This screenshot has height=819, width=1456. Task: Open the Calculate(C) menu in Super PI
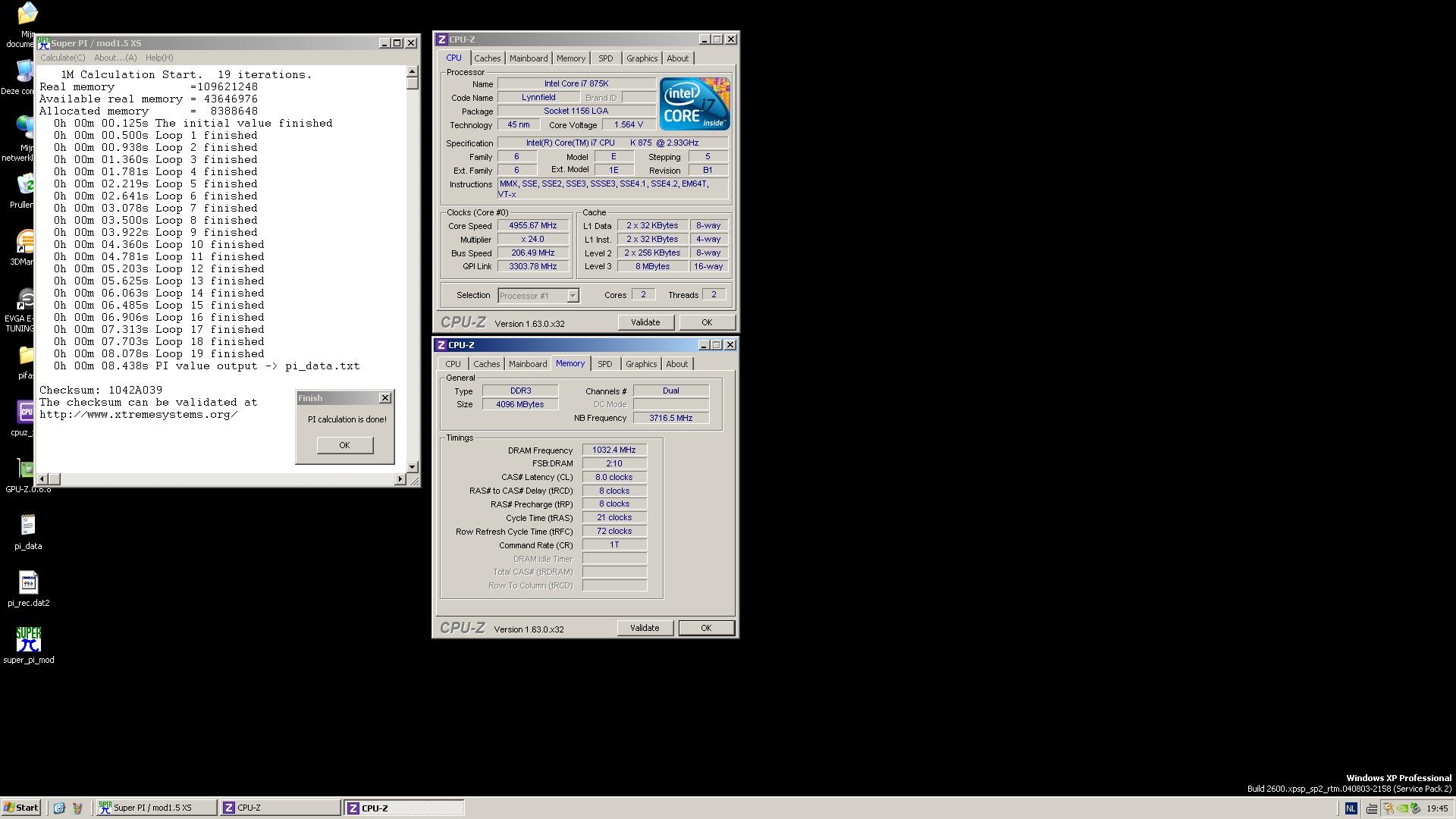(x=62, y=58)
